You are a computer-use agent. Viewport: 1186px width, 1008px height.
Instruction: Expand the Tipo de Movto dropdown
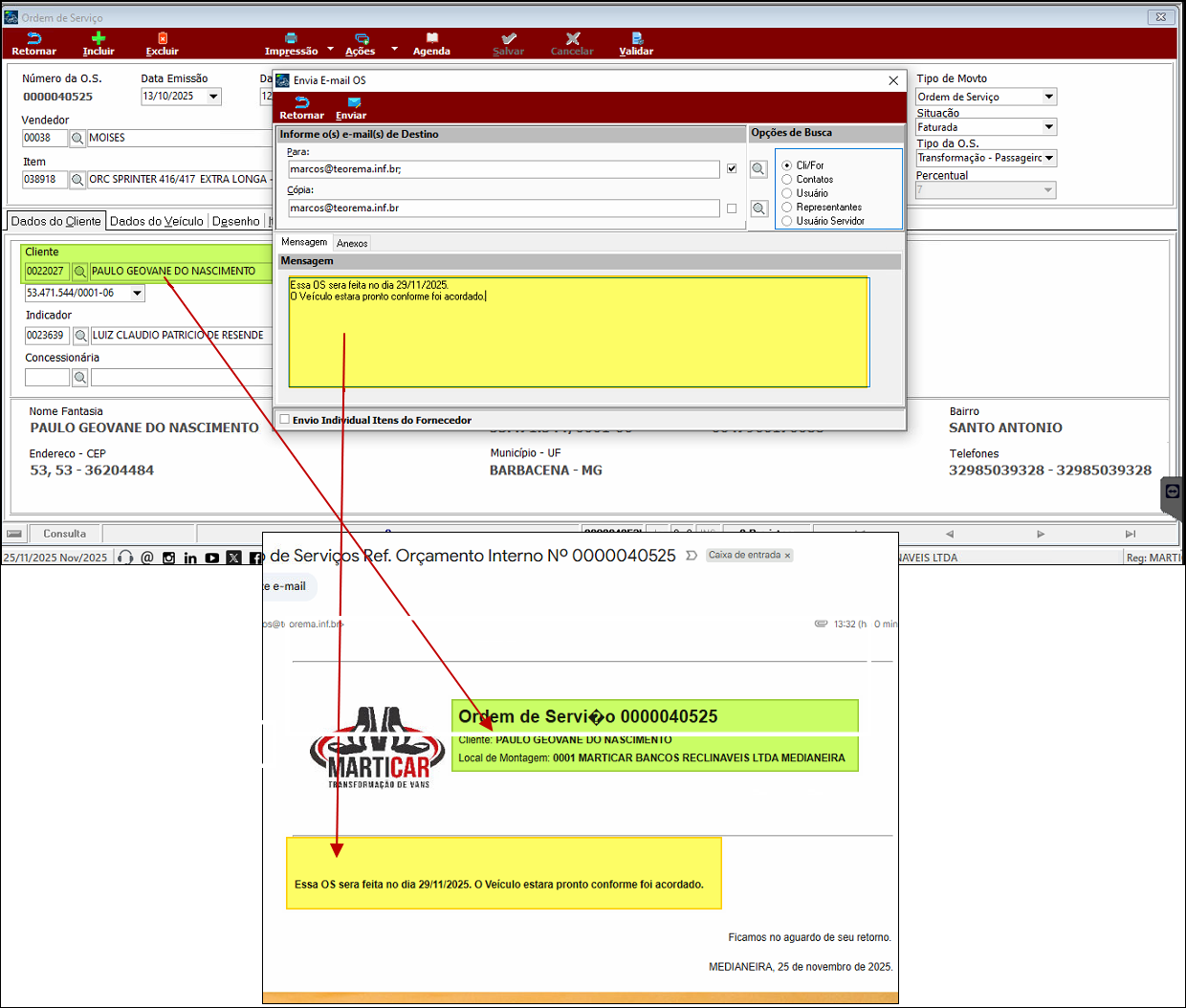(x=1049, y=97)
